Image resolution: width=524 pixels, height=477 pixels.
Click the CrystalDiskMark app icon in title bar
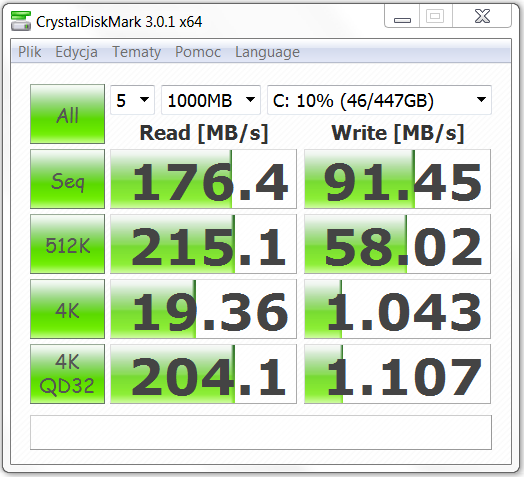[x=21, y=21]
